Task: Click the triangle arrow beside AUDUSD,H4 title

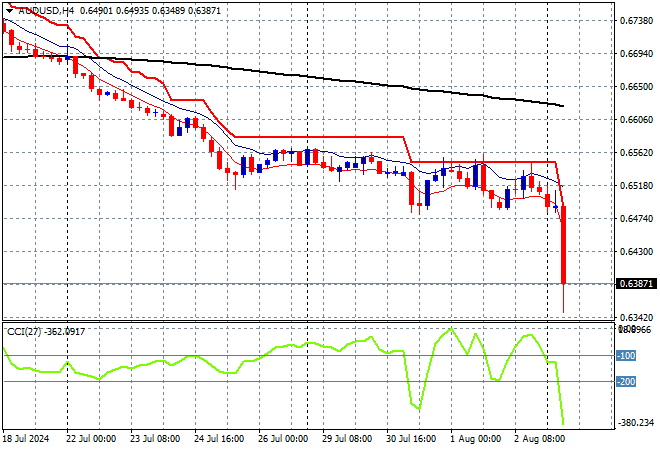Action: tap(9, 11)
